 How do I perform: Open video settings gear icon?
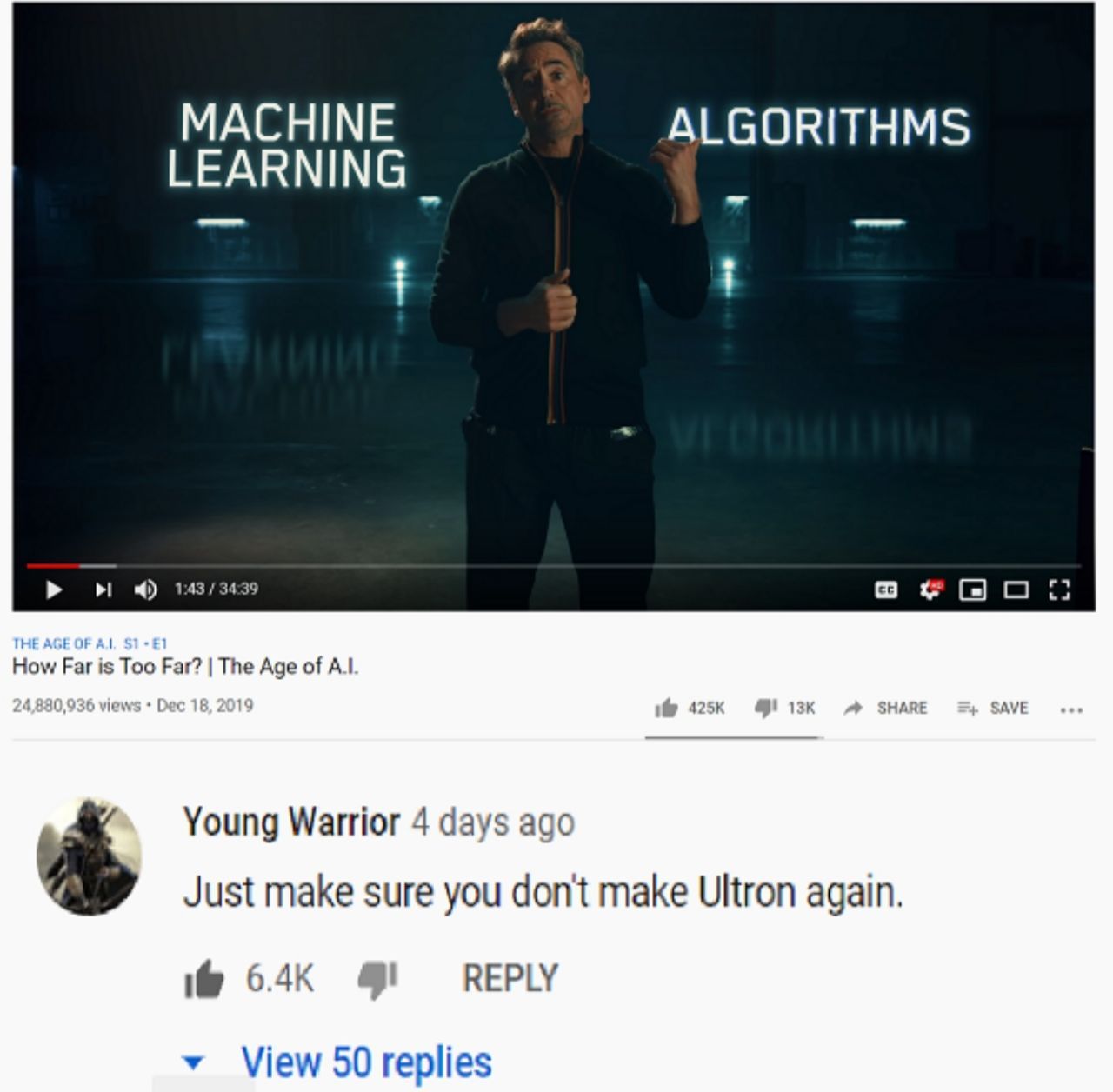coord(930,589)
